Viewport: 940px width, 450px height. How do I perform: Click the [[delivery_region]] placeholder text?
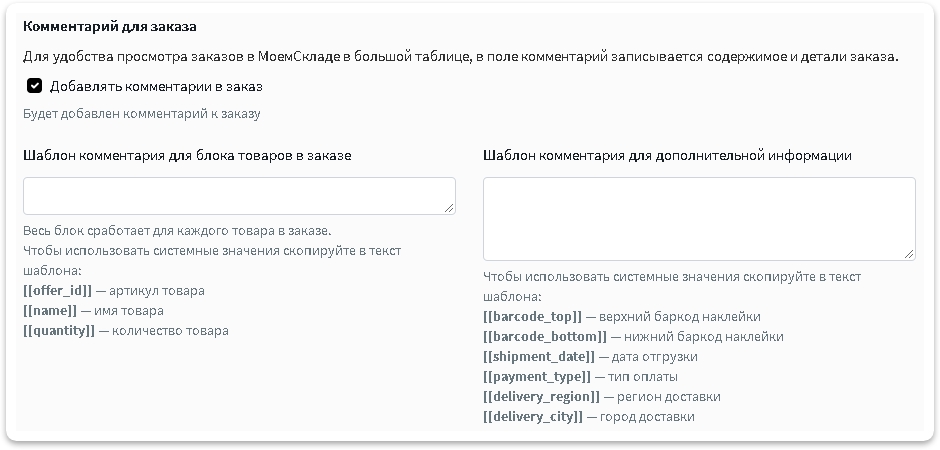point(541,397)
